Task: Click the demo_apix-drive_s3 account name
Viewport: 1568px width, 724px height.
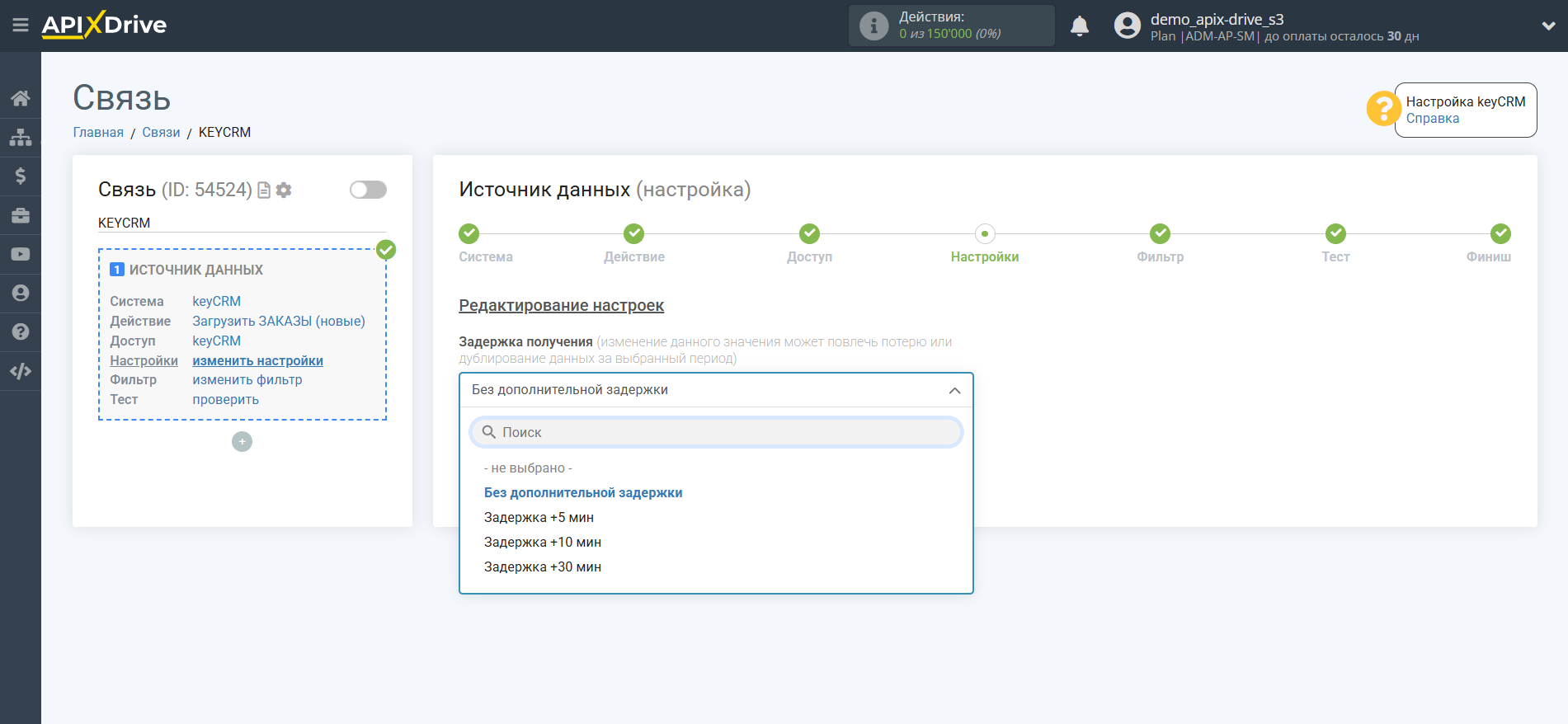Action: [x=1217, y=19]
